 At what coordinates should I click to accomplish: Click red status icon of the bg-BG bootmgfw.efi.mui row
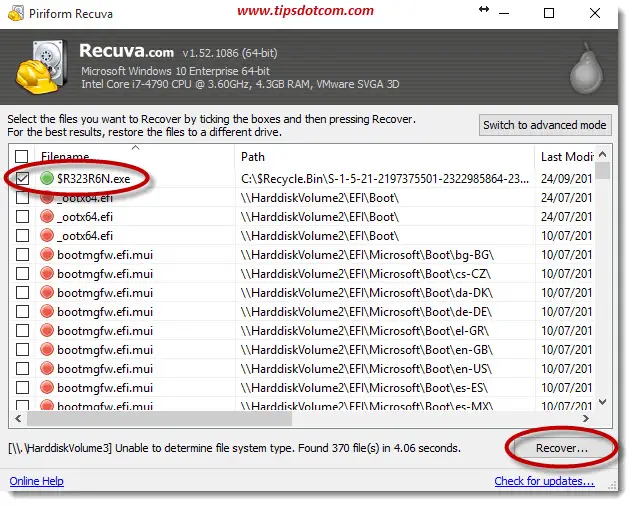[47, 254]
